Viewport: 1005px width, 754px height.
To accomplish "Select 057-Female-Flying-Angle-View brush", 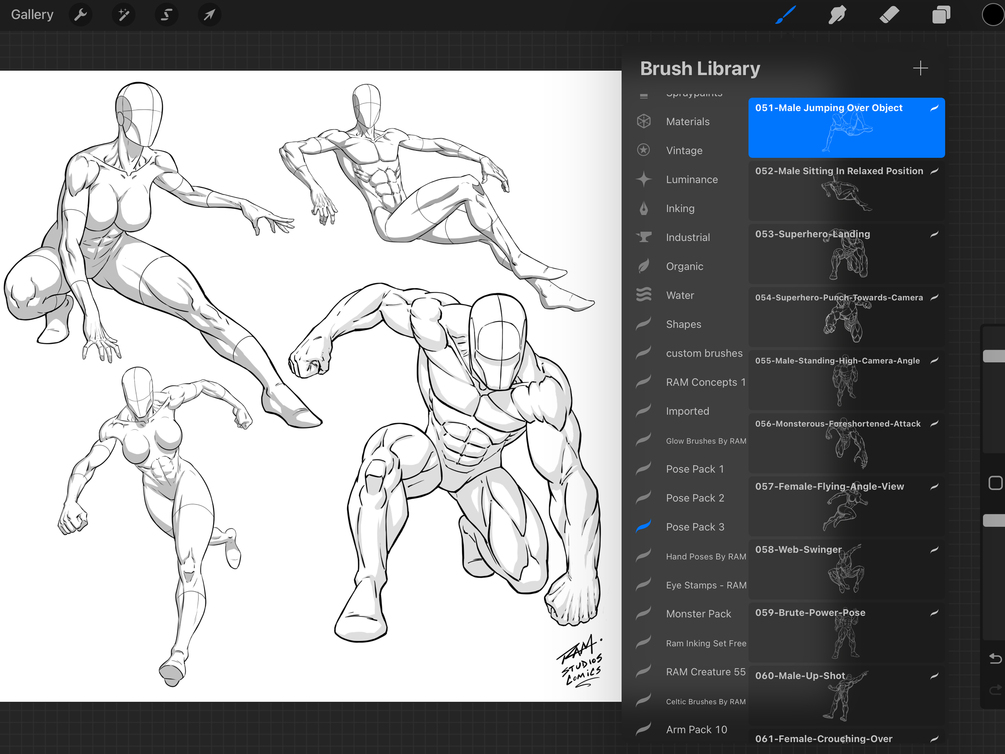I will [x=846, y=507].
